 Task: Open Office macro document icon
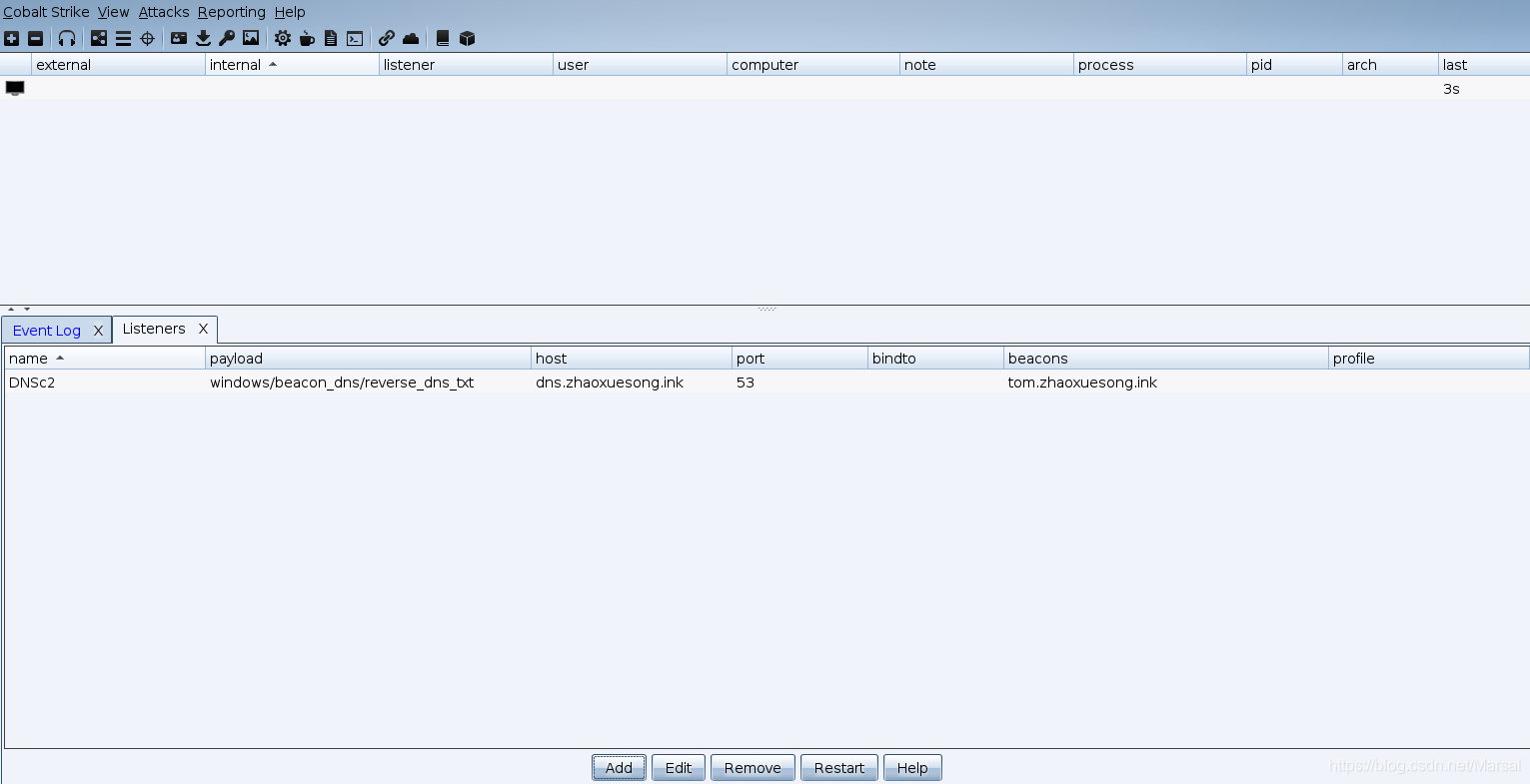331,38
